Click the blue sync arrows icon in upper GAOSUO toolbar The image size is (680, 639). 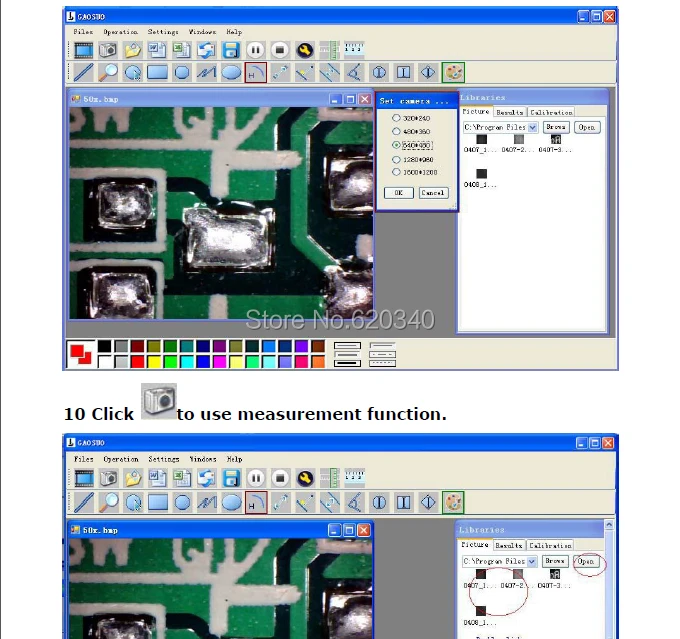[206, 50]
